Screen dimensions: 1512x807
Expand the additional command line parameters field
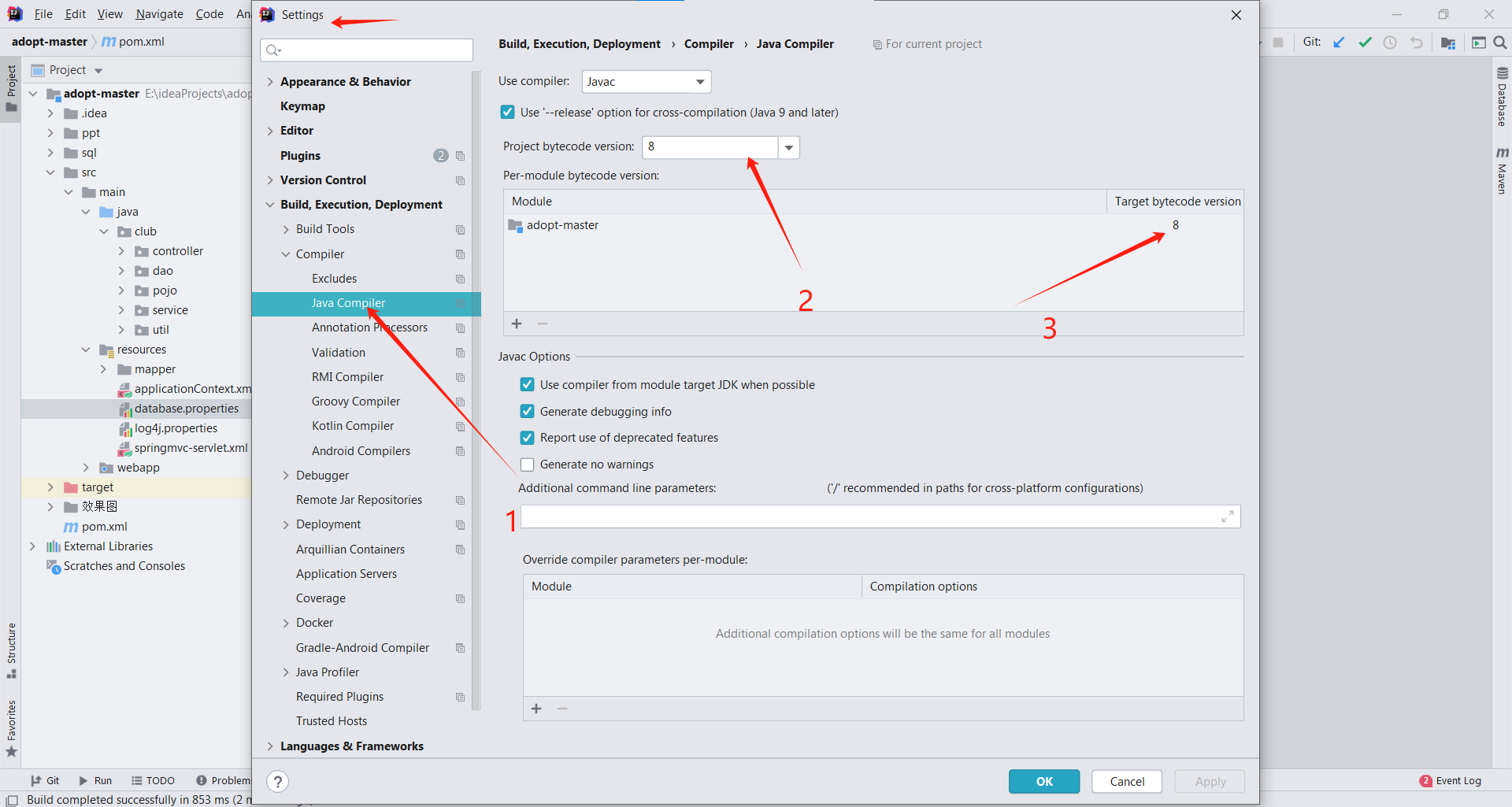(x=1227, y=516)
